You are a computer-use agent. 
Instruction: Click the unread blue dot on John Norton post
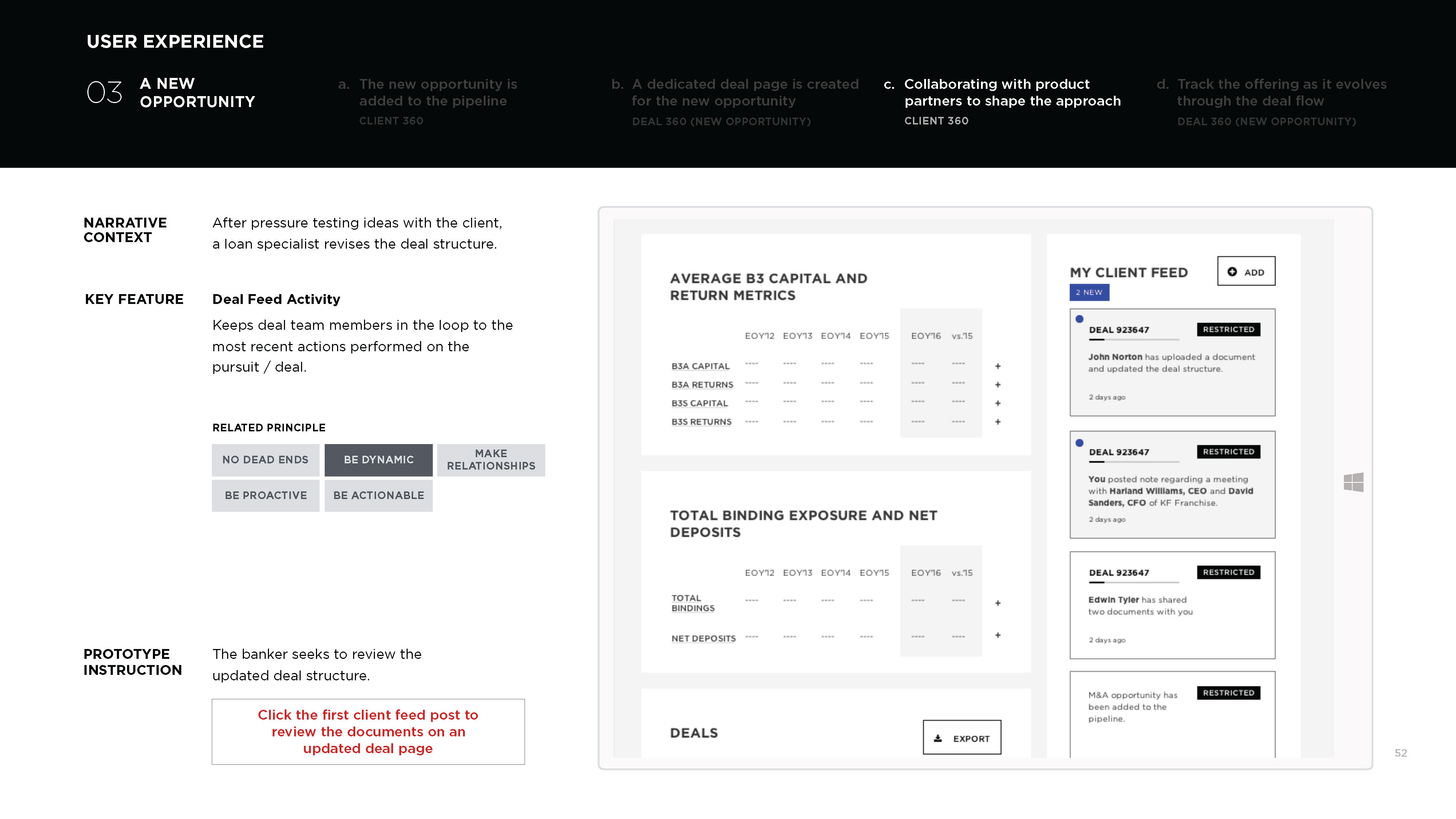coord(1080,319)
